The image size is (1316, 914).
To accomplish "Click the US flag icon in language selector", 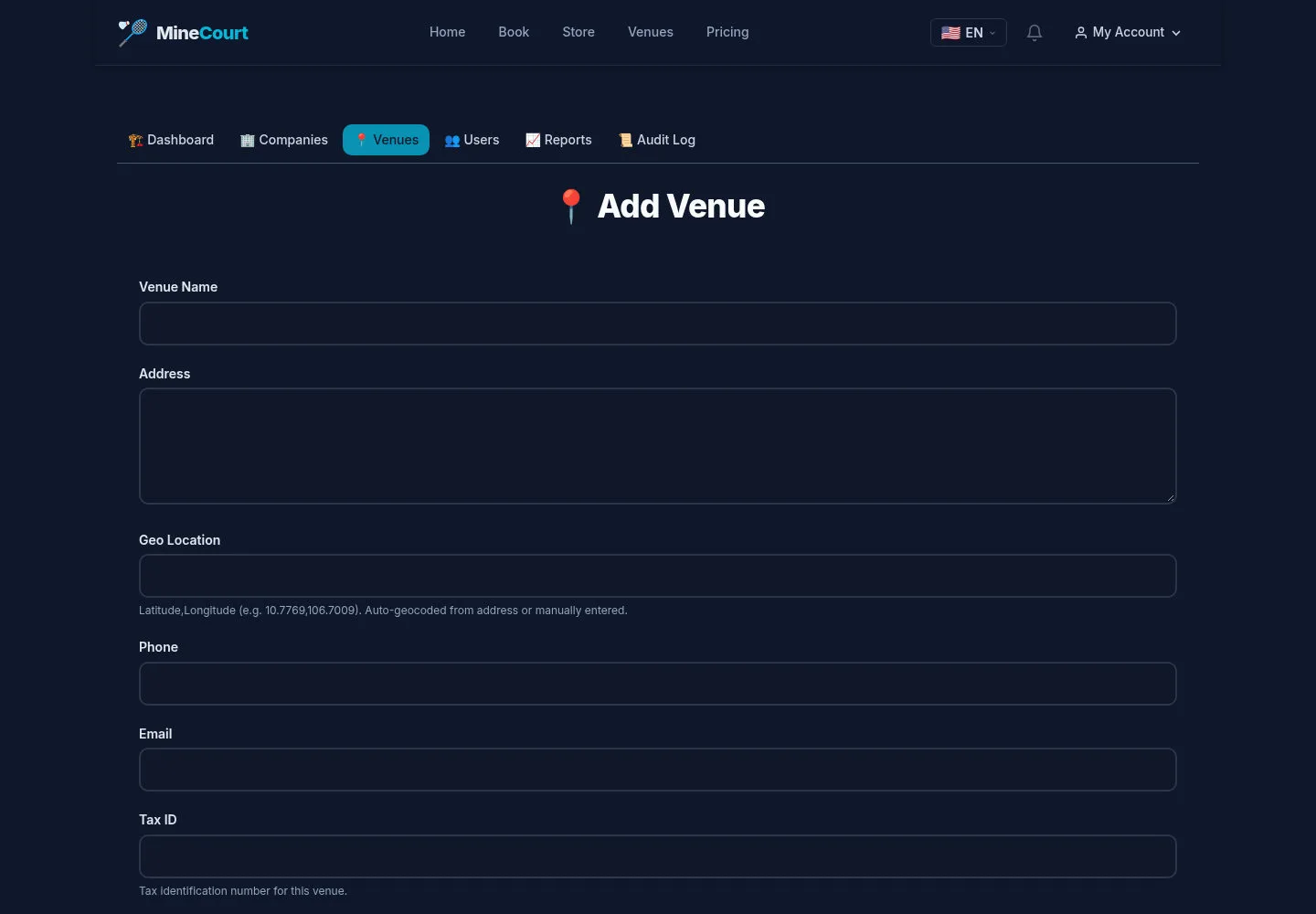I will click(950, 33).
